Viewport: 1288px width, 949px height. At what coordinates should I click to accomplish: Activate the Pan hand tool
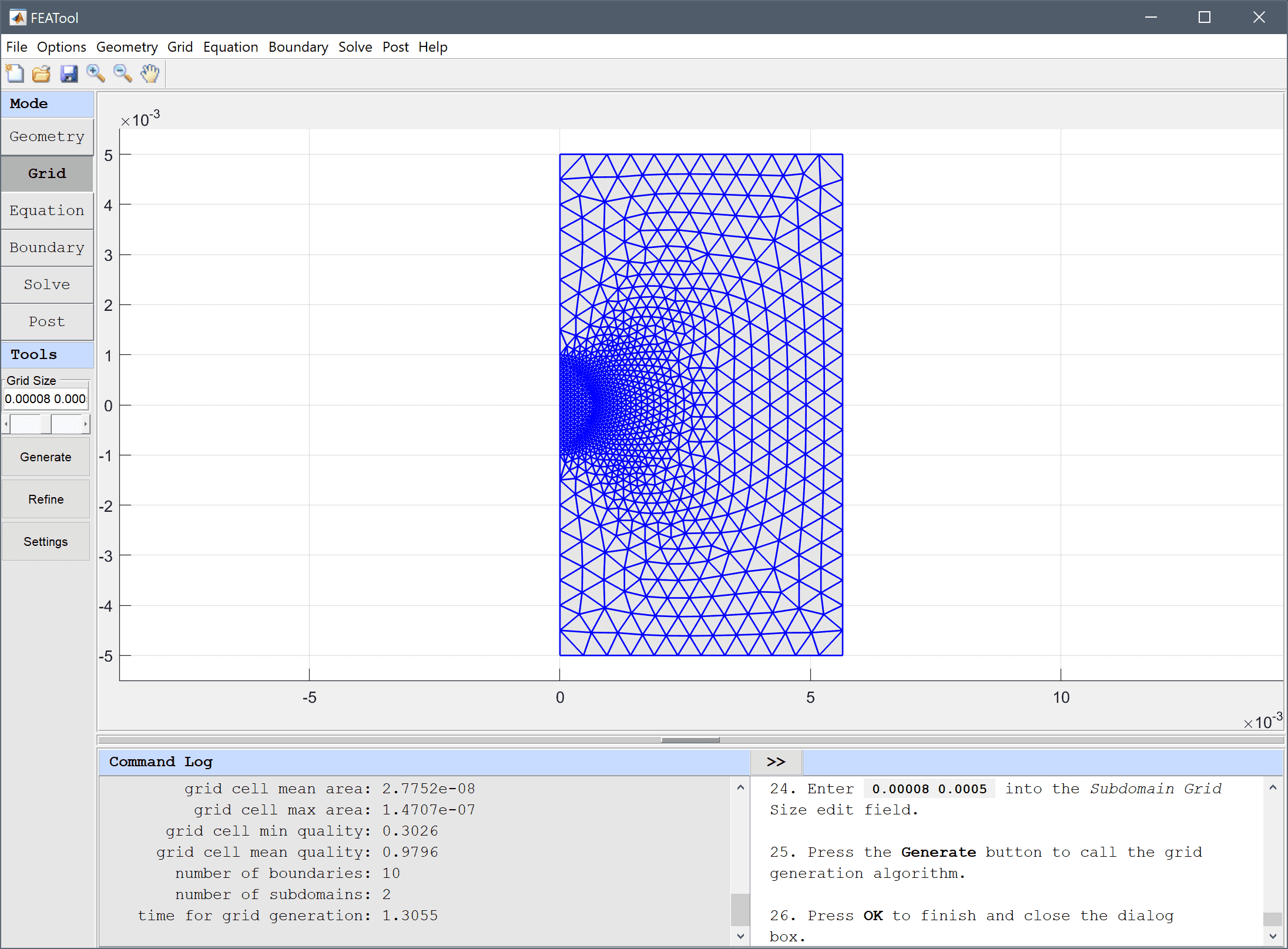click(150, 73)
